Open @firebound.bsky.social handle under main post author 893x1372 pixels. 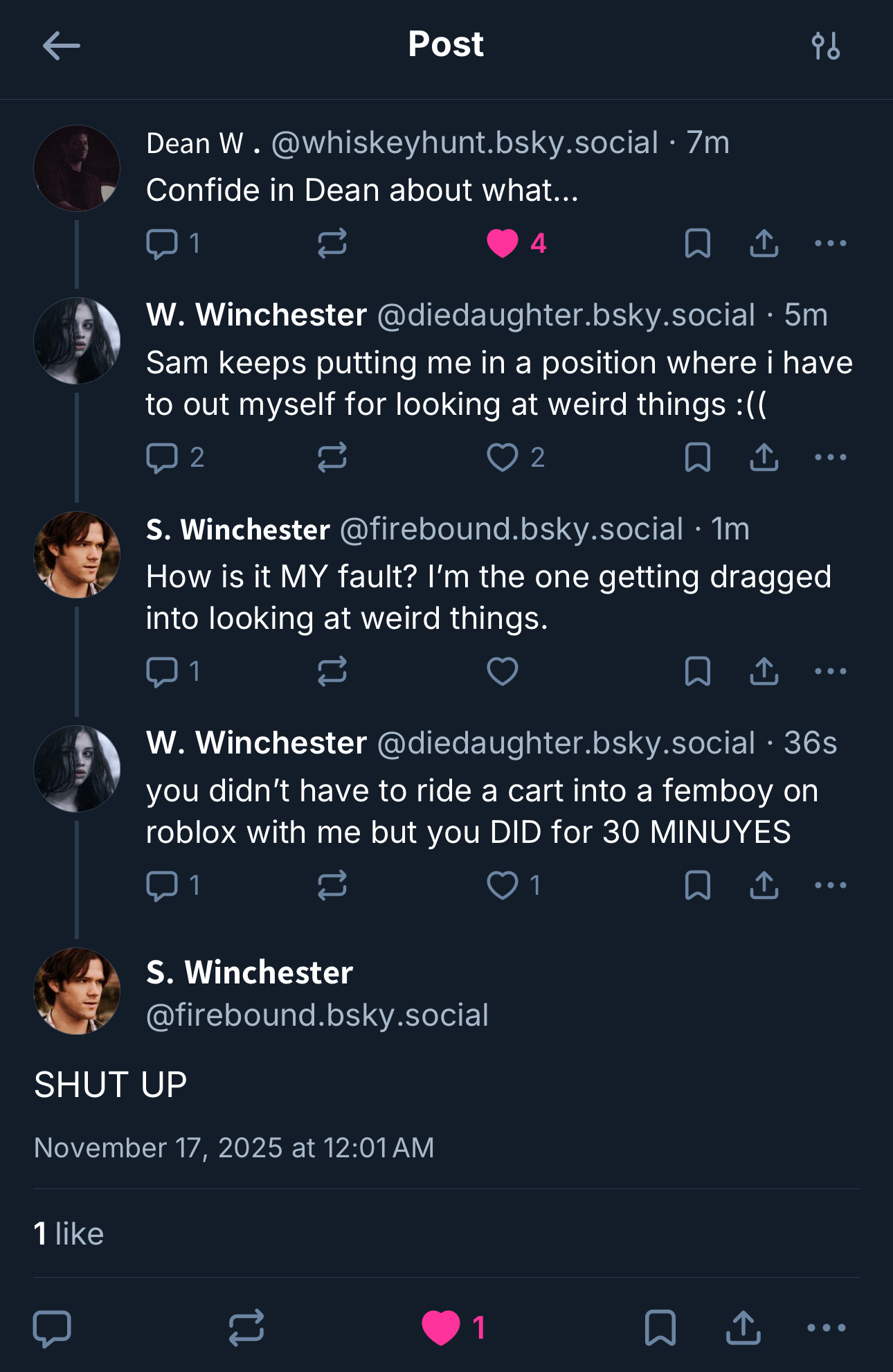pos(317,1015)
